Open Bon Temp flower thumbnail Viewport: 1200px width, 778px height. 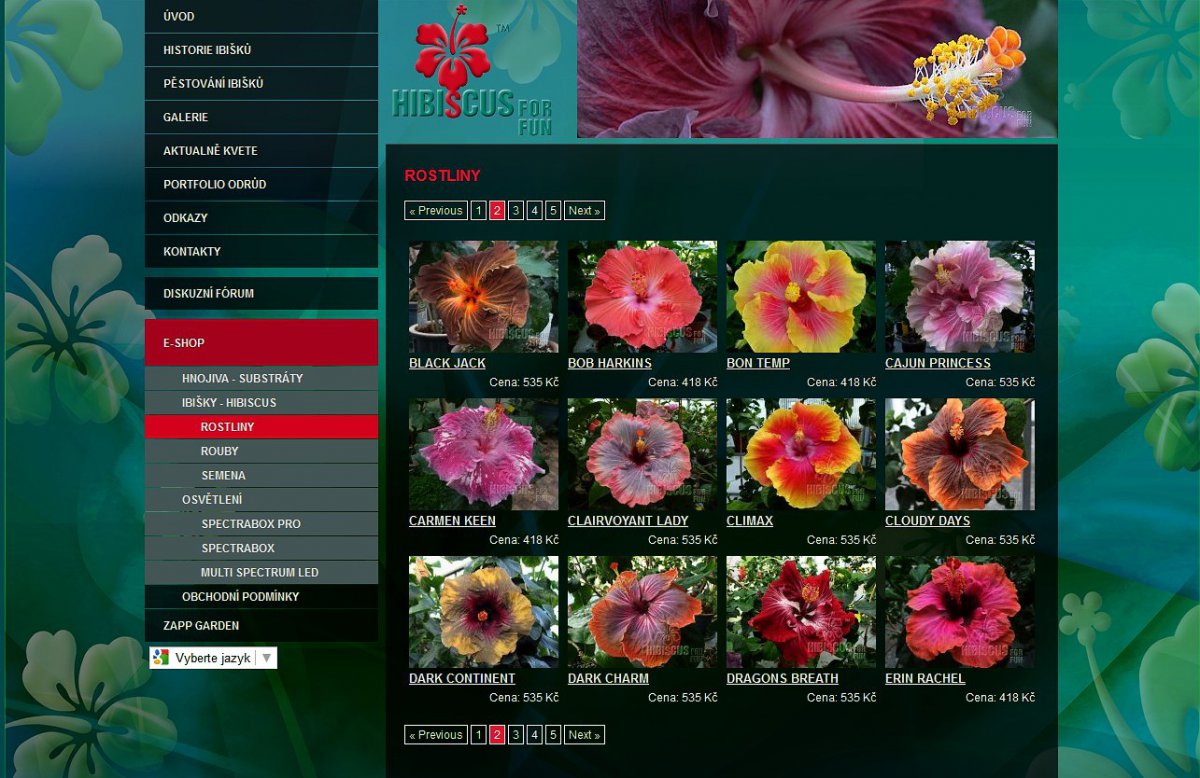[801, 297]
